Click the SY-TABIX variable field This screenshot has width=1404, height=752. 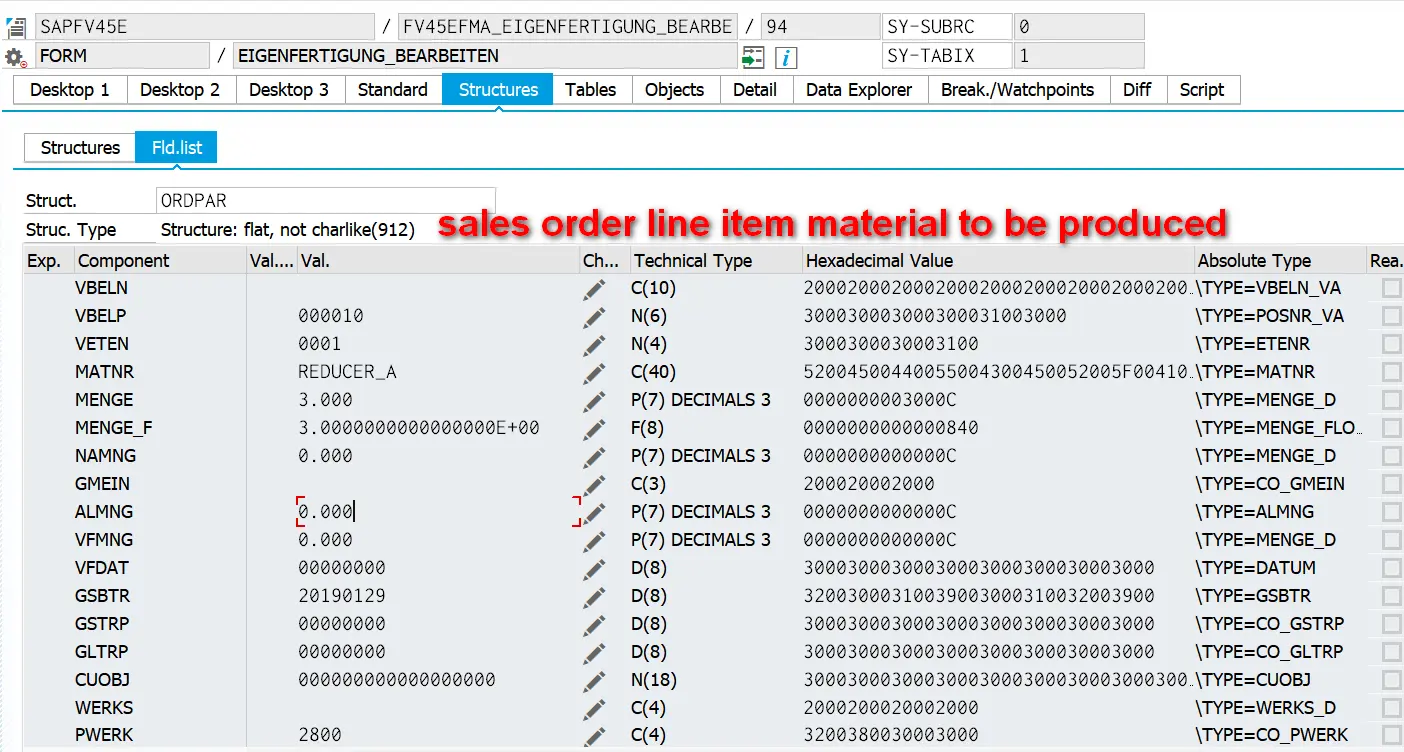tap(947, 56)
